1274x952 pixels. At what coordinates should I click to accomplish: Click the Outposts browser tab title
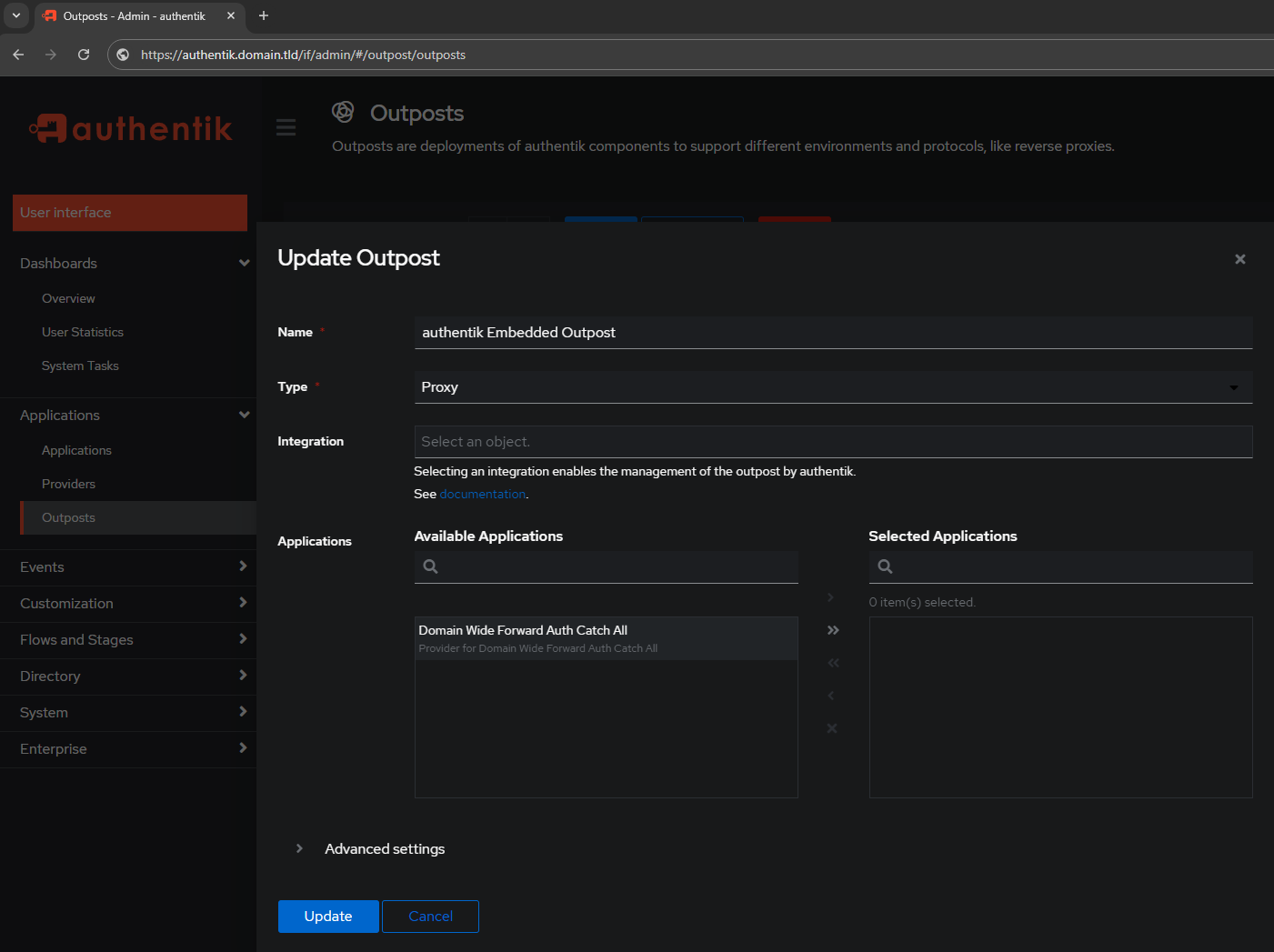tap(135, 15)
